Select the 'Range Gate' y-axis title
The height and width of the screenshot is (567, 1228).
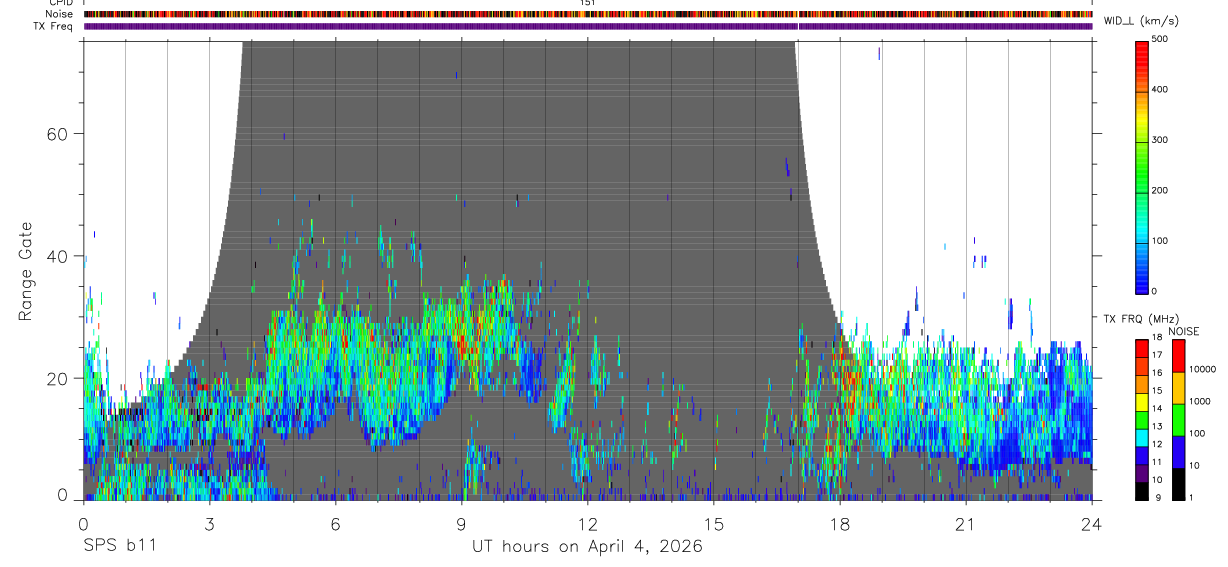pos(27,271)
